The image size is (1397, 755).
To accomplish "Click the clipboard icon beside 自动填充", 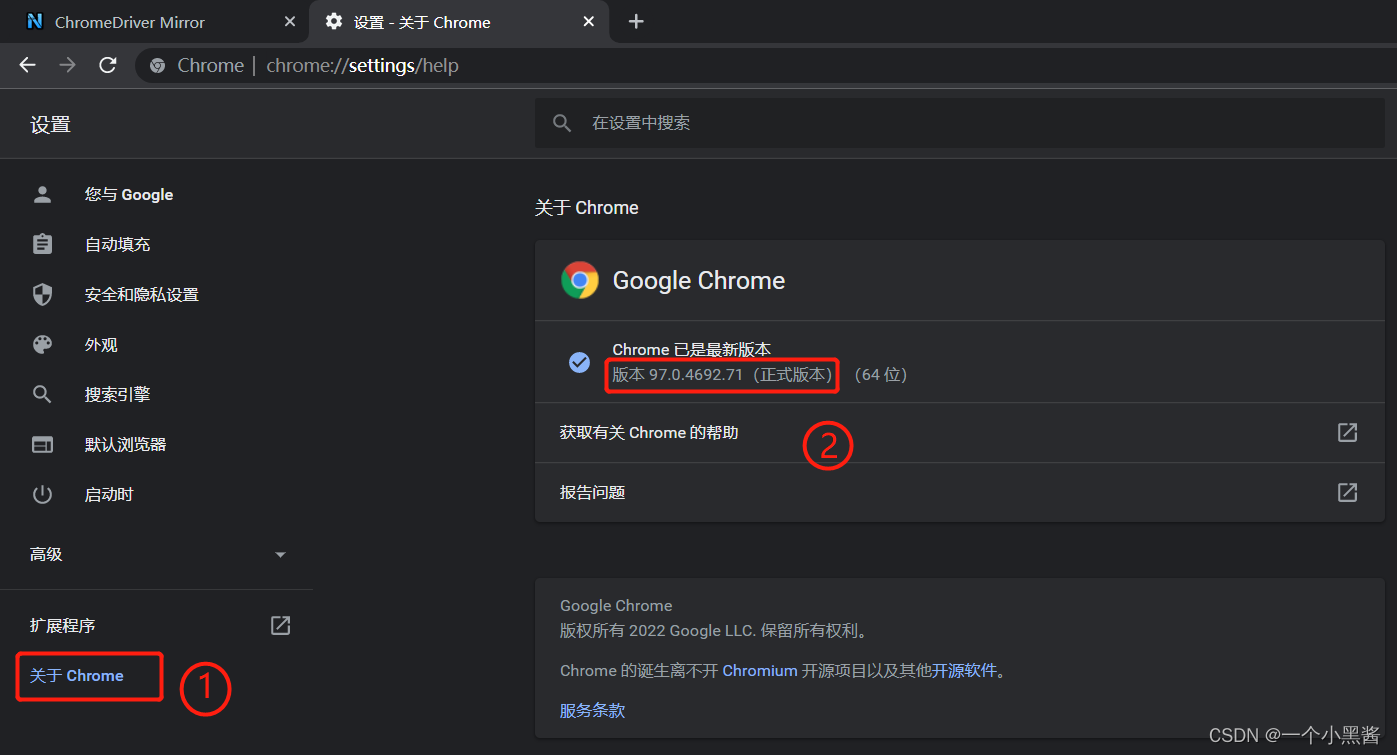I will click(42, 244).
